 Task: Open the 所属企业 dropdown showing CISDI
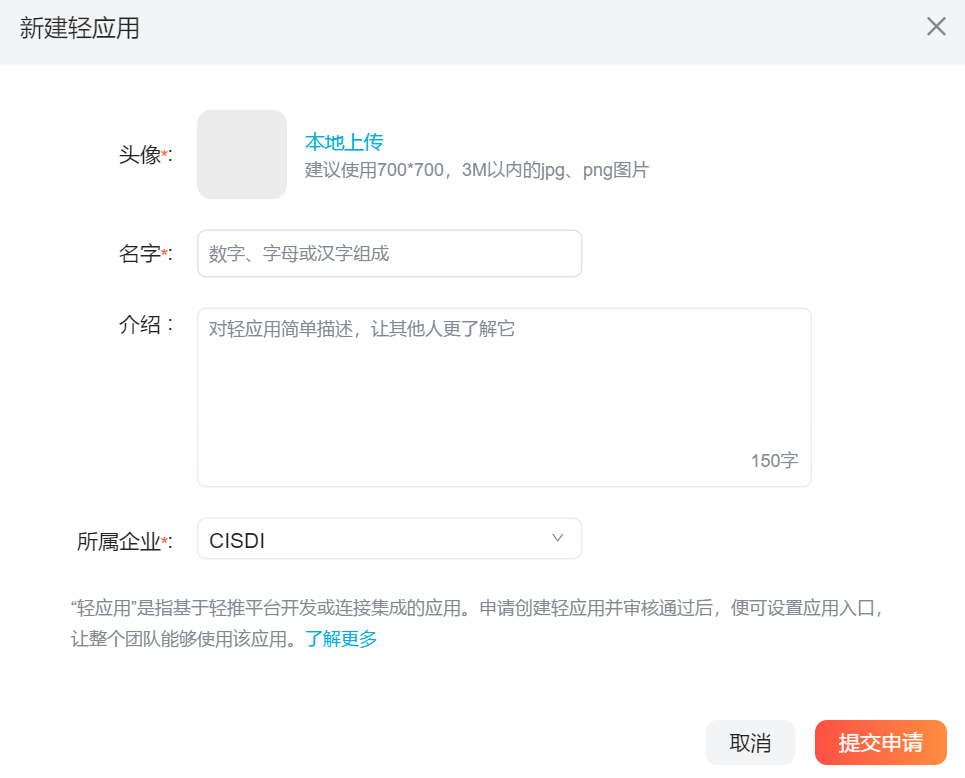(x=390, y=539)
